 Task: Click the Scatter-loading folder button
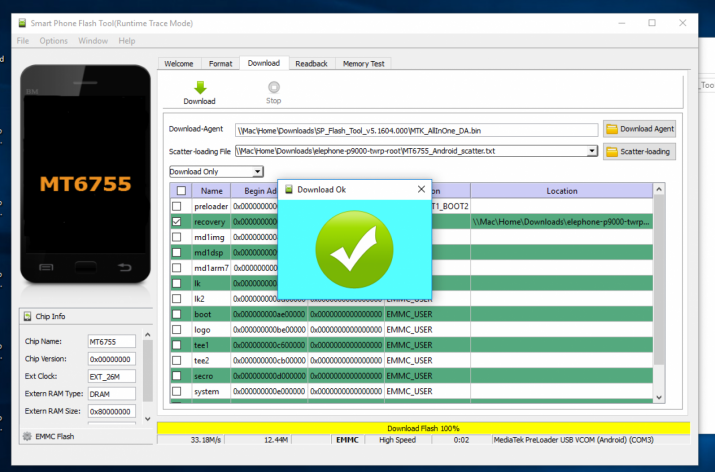(640, 151)
